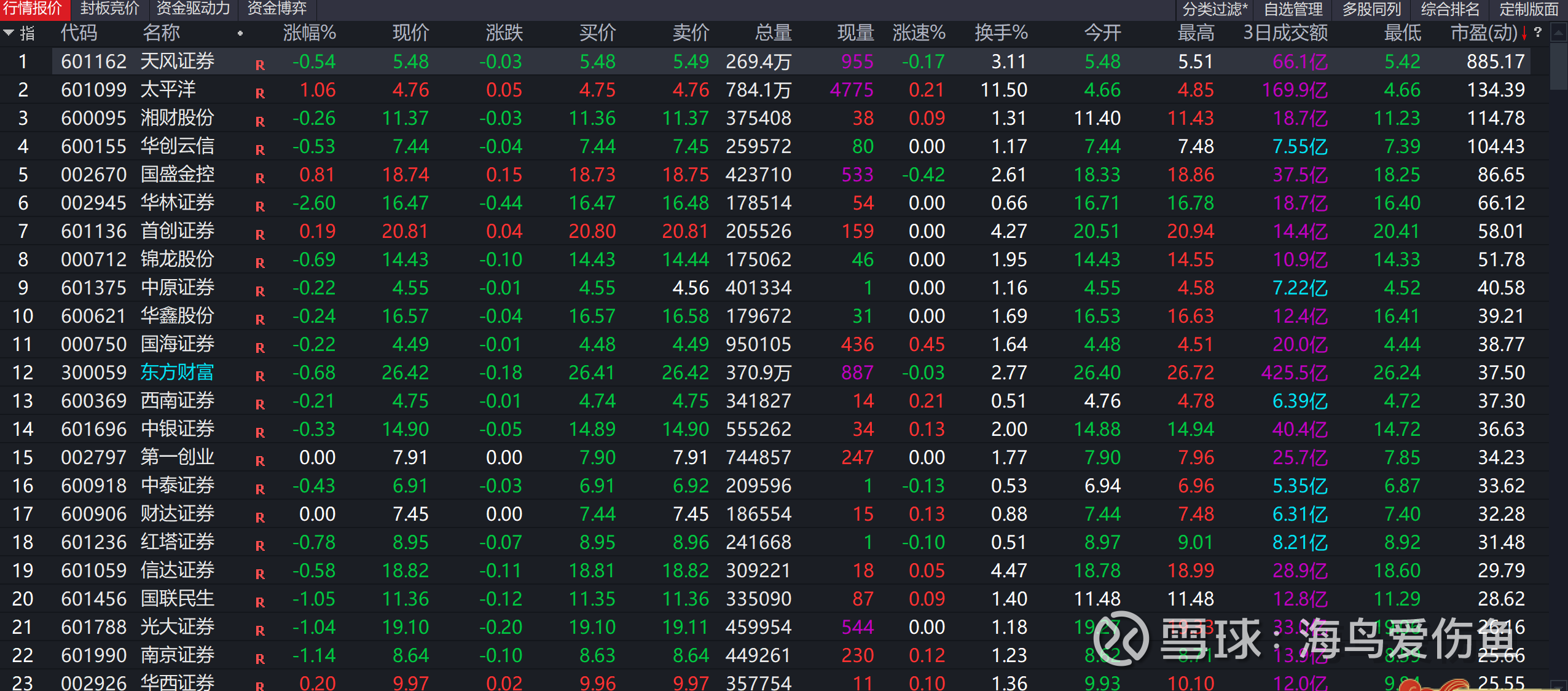
Task: Click the R icon next to 国盛金控
Action: (x=260, y=178)
